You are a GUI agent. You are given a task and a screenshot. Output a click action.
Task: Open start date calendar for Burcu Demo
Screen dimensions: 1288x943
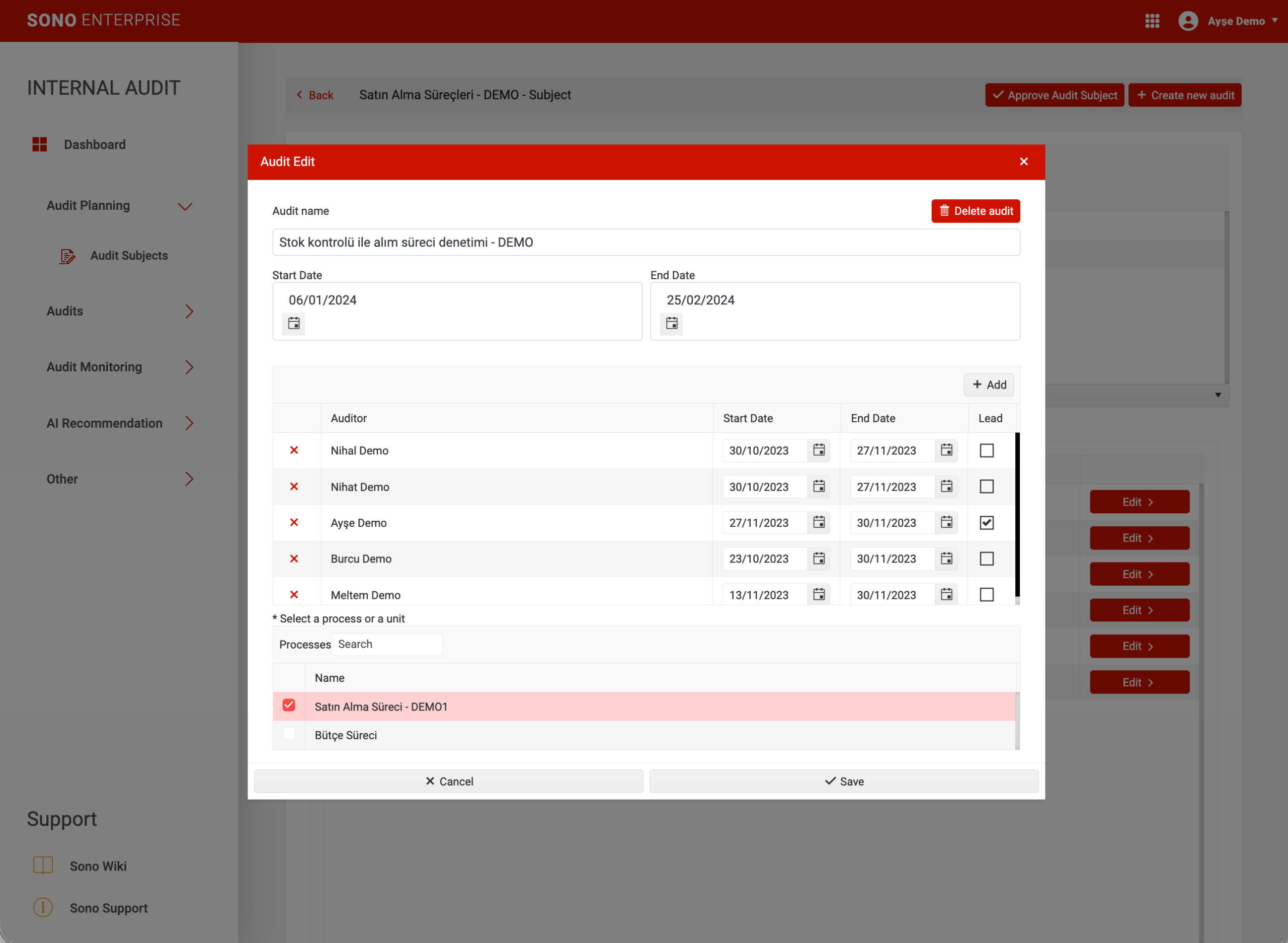(x=819, y=559)
